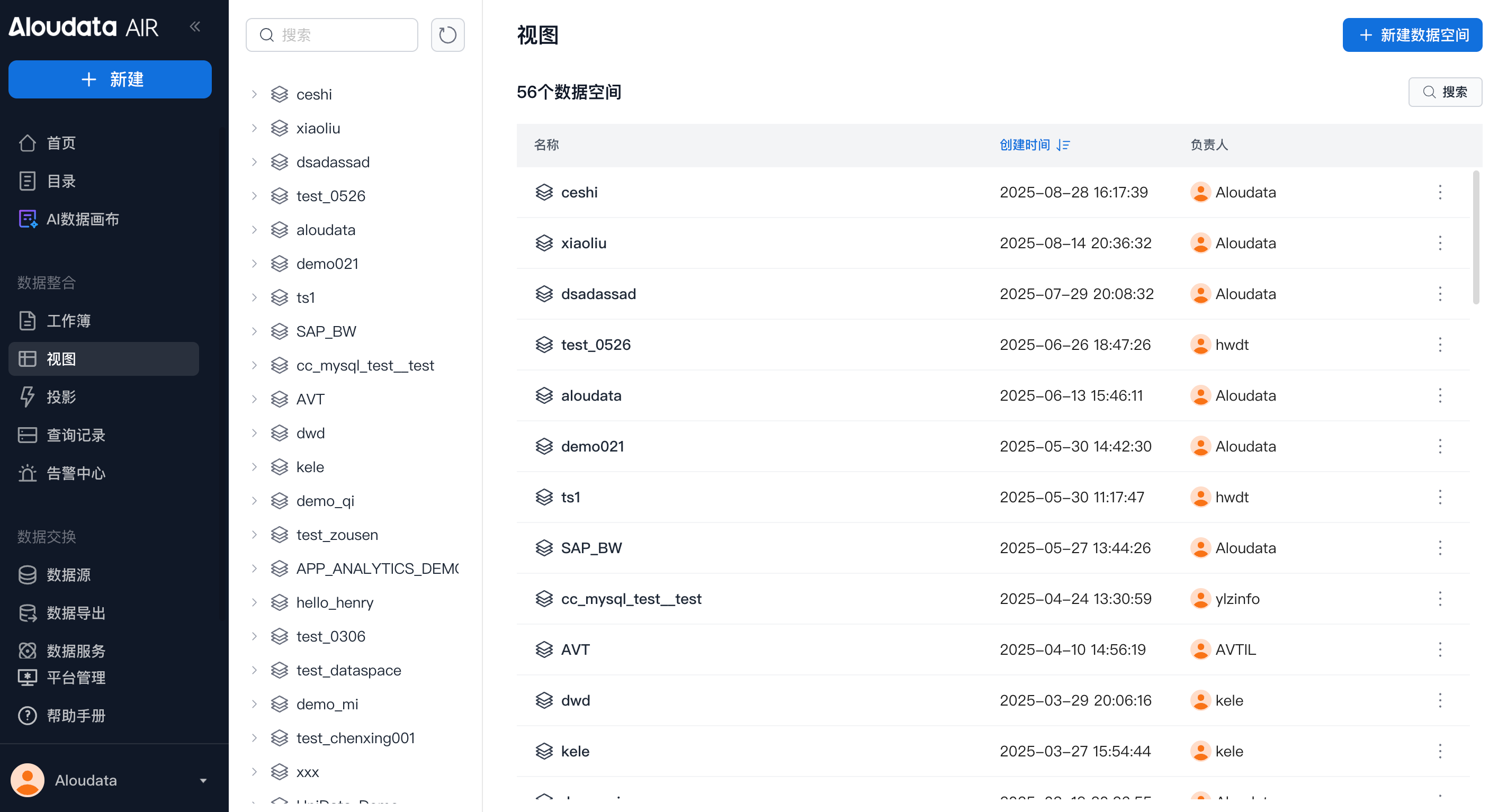This screenshot has height=812, width=1507.
Task: Go to 工作簿 menu item
Action: 68,321
